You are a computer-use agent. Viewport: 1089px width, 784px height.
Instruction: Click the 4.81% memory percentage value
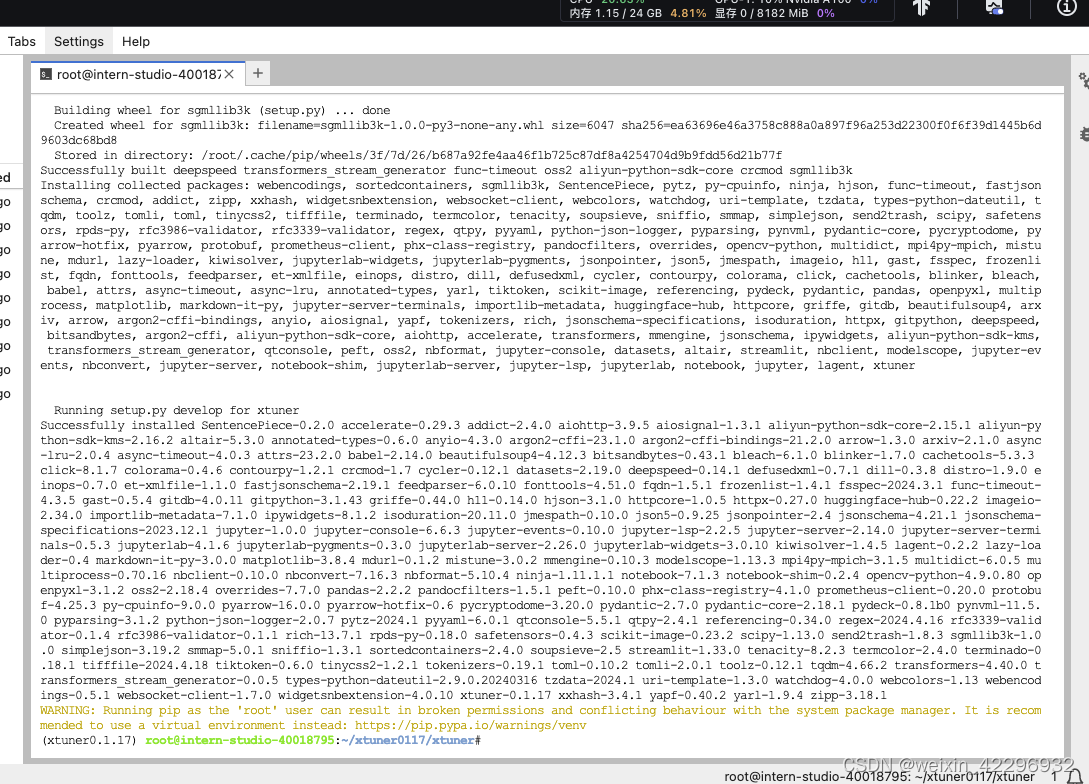coord(688,13)
